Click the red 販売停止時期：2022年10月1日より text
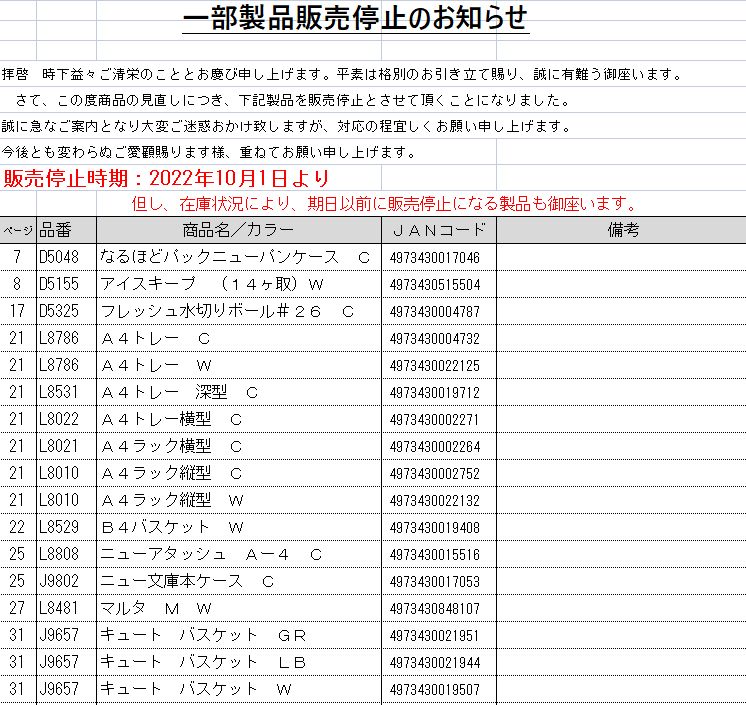746x705 pixels. pos(167,178)
